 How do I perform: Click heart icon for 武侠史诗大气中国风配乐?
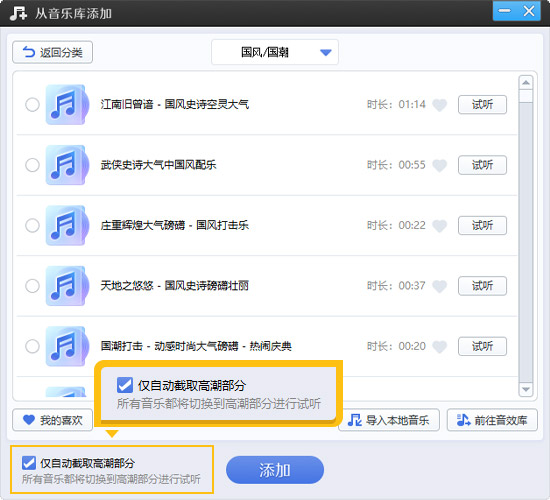pos(439,165)
